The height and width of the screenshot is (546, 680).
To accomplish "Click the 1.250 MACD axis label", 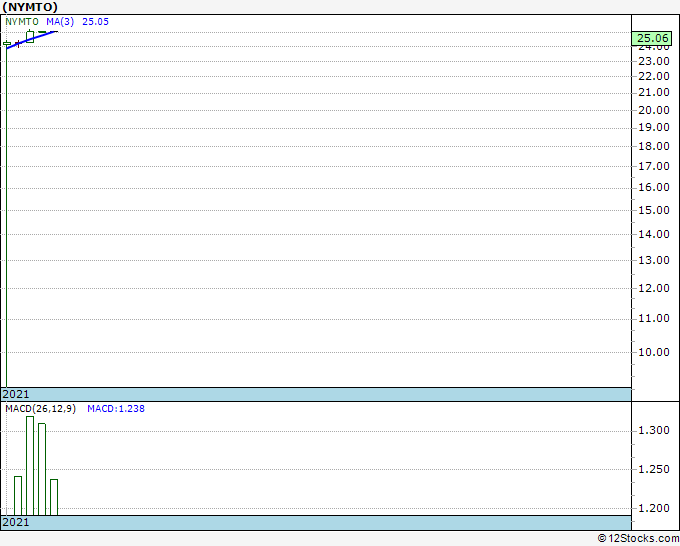I will (654, 470).
